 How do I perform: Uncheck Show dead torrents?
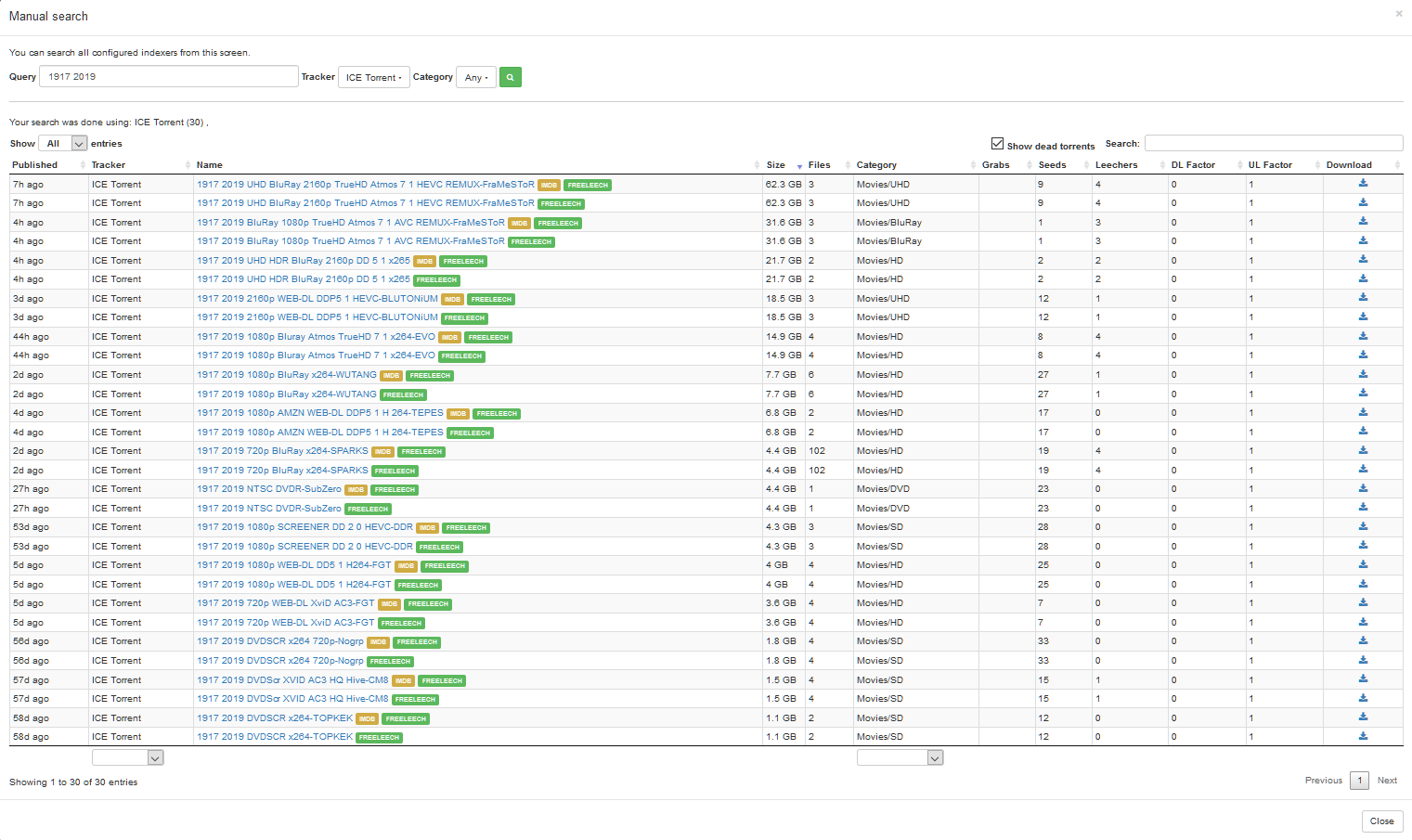998,144
